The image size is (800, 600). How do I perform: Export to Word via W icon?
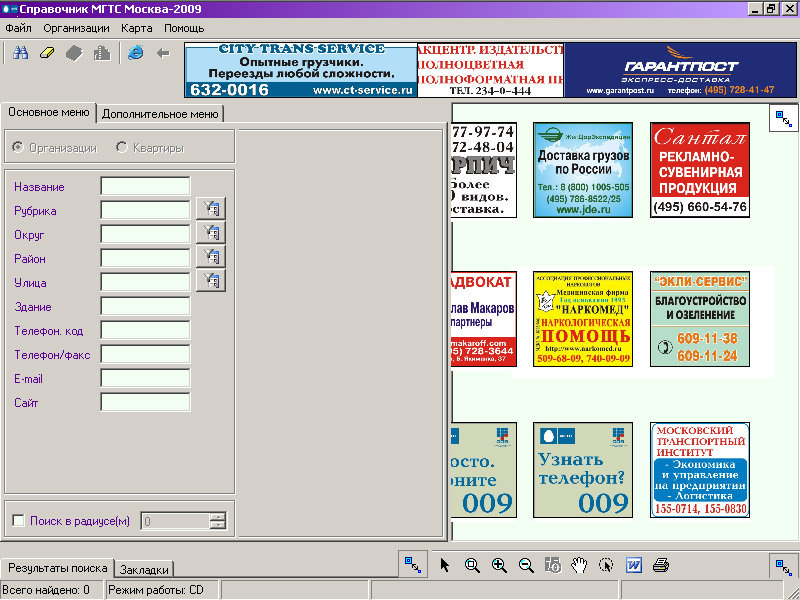point(634,565)
